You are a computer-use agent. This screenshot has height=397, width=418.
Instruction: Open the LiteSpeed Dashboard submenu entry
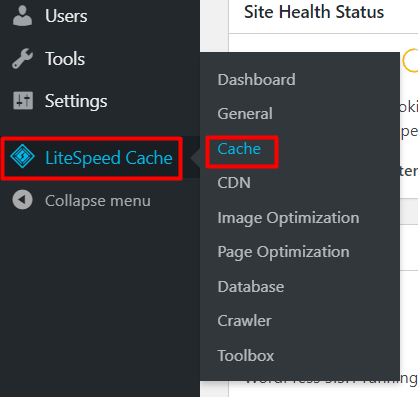(x=256, y=80)
